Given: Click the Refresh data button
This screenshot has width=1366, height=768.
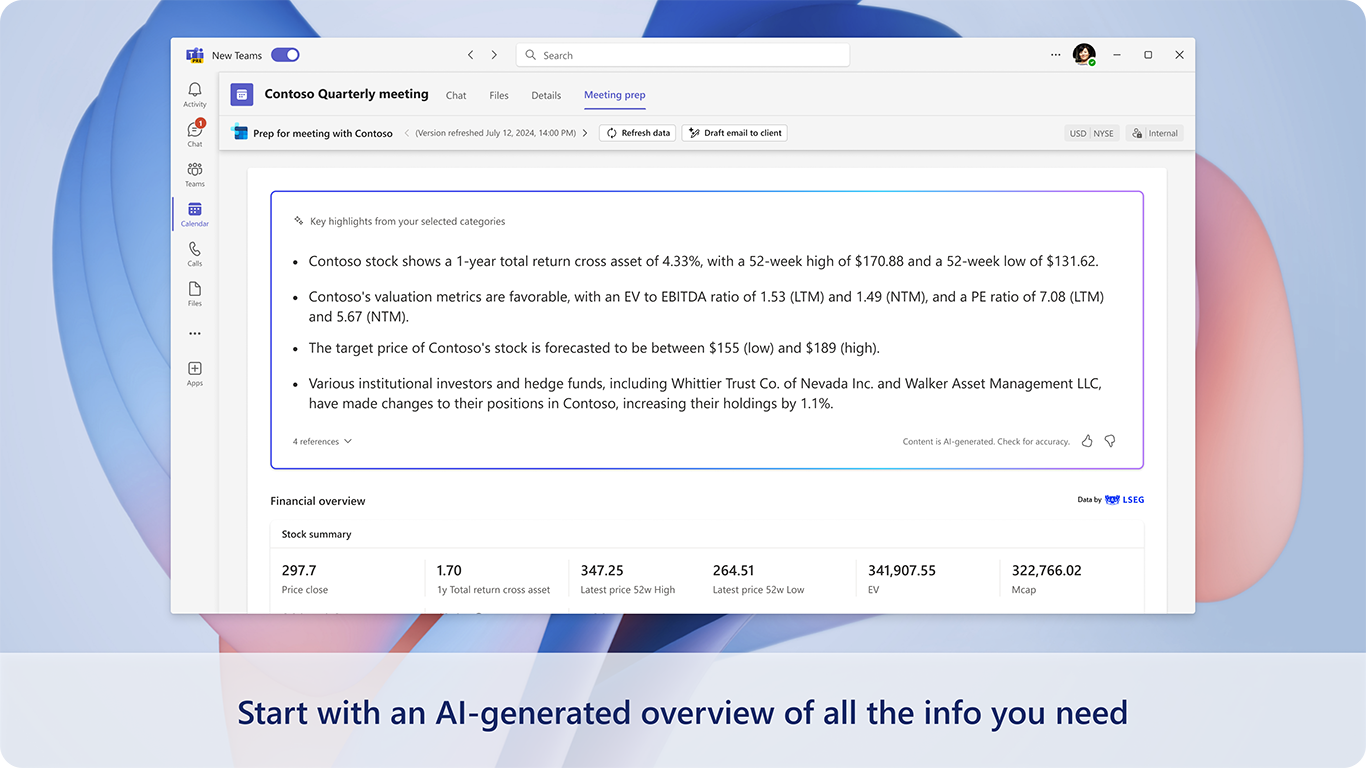Looking at the screenshot, I should pyautogui.click(x=638, y=133).
